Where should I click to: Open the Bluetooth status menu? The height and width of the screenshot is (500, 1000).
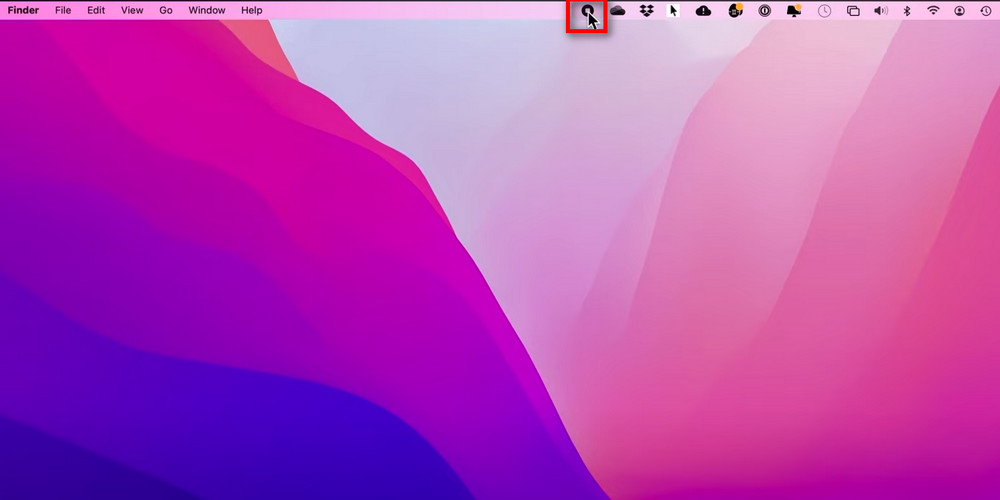[907, 11]
